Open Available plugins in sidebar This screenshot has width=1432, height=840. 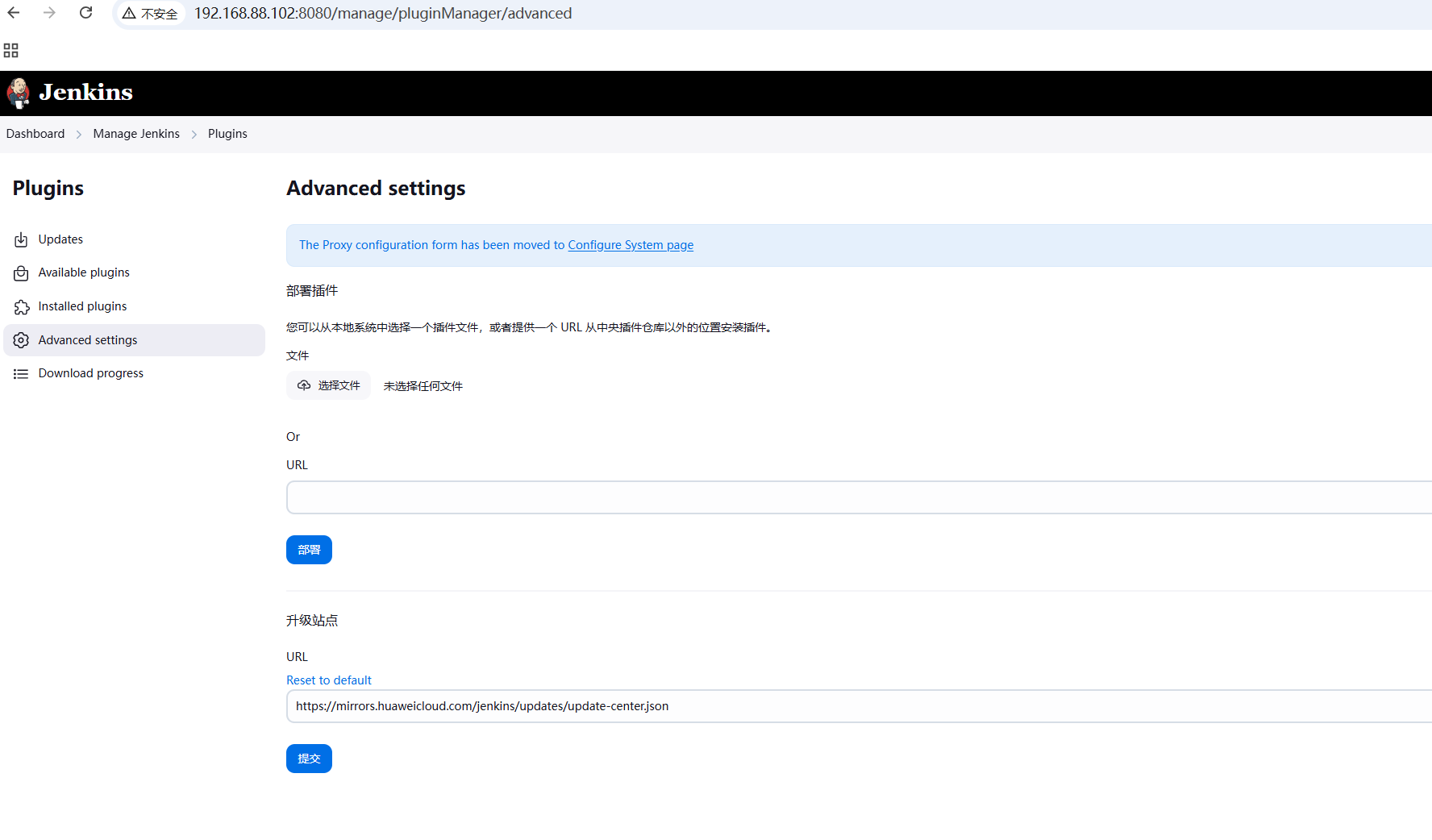coord(135,272)
